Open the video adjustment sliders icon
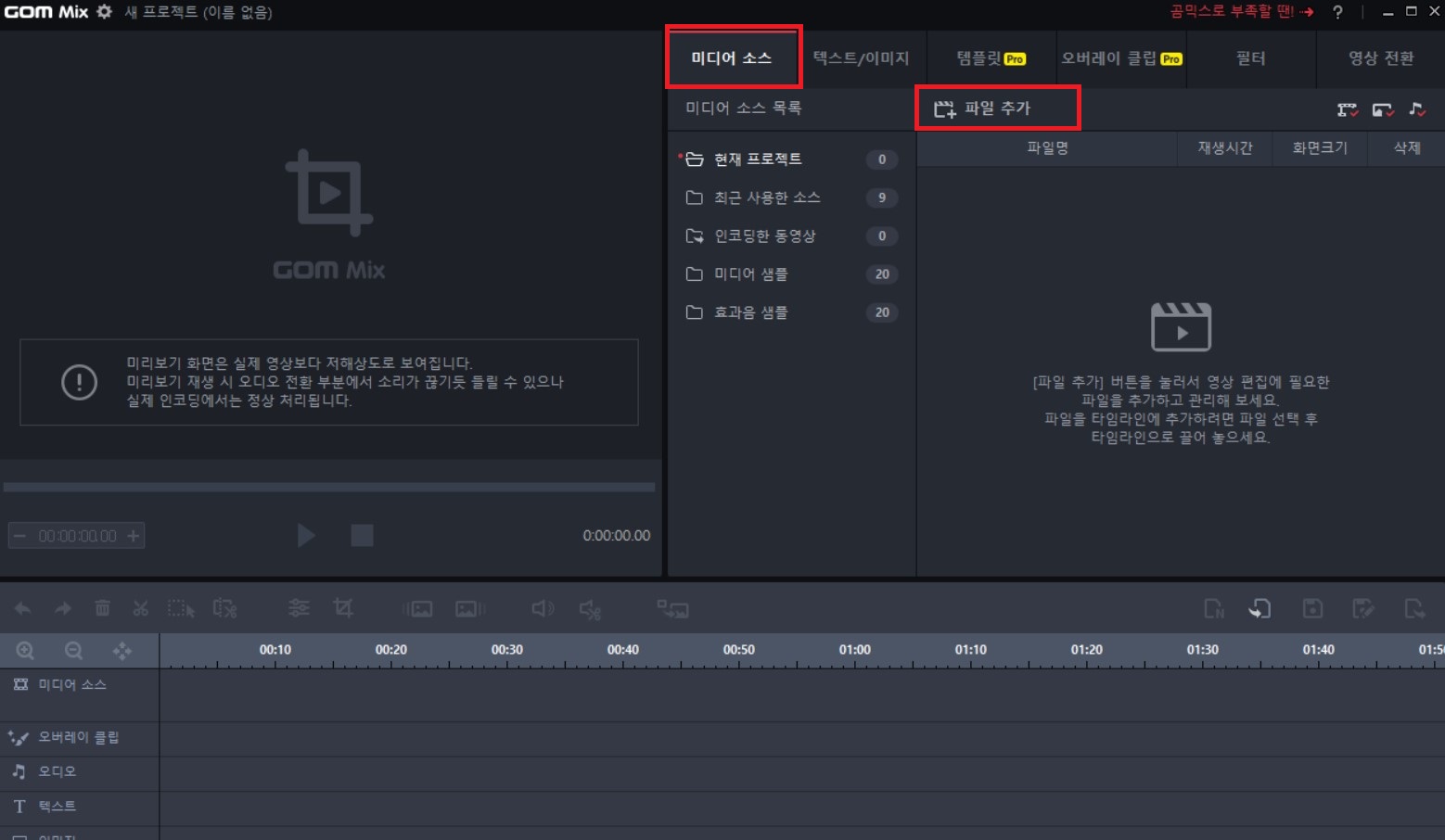Image resolution: width=1445 pixels, height=840 pixels. click(299, 608)
